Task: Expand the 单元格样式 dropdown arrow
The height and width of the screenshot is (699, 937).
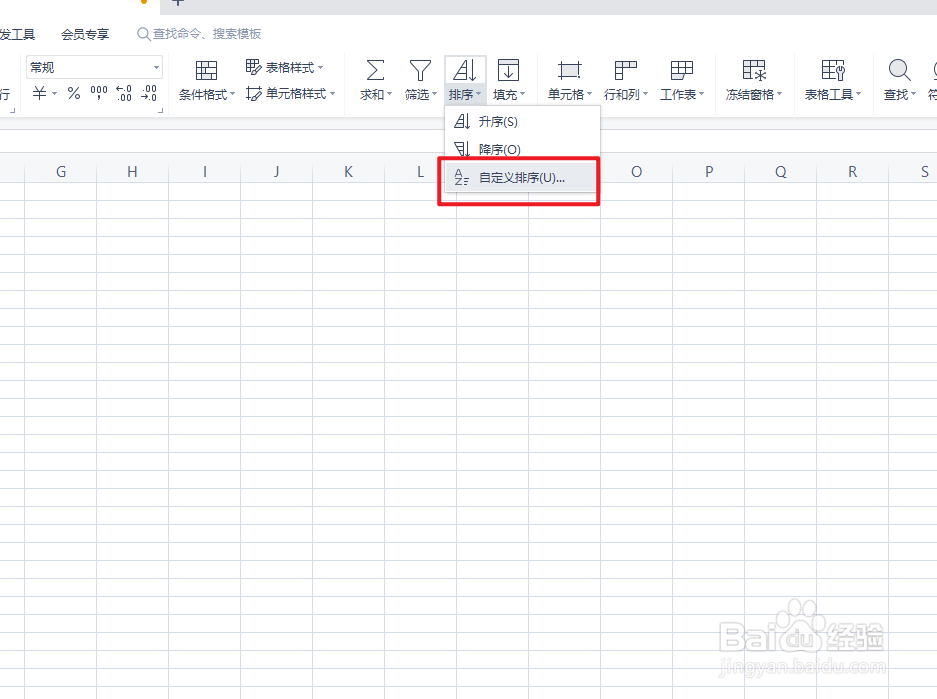Action: 333,93
